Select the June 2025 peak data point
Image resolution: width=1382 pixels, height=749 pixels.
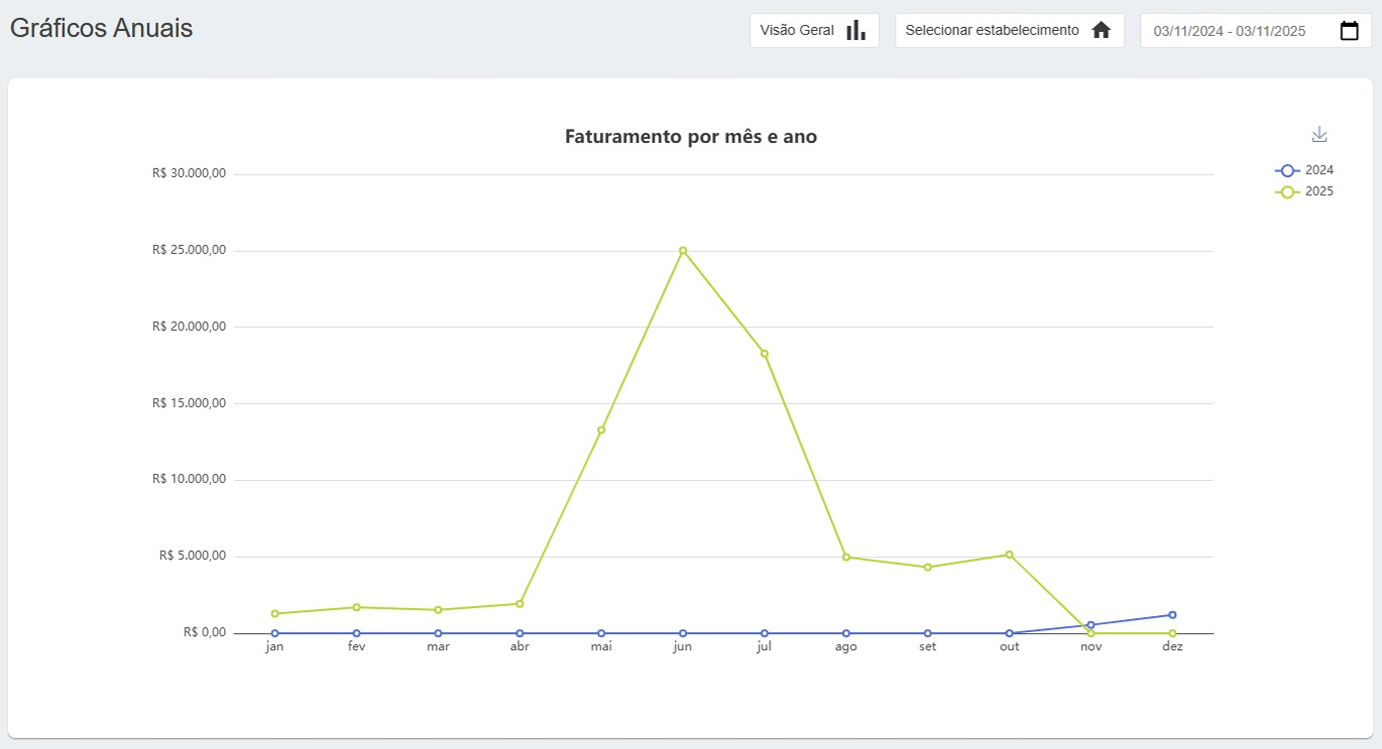(683, 250)
